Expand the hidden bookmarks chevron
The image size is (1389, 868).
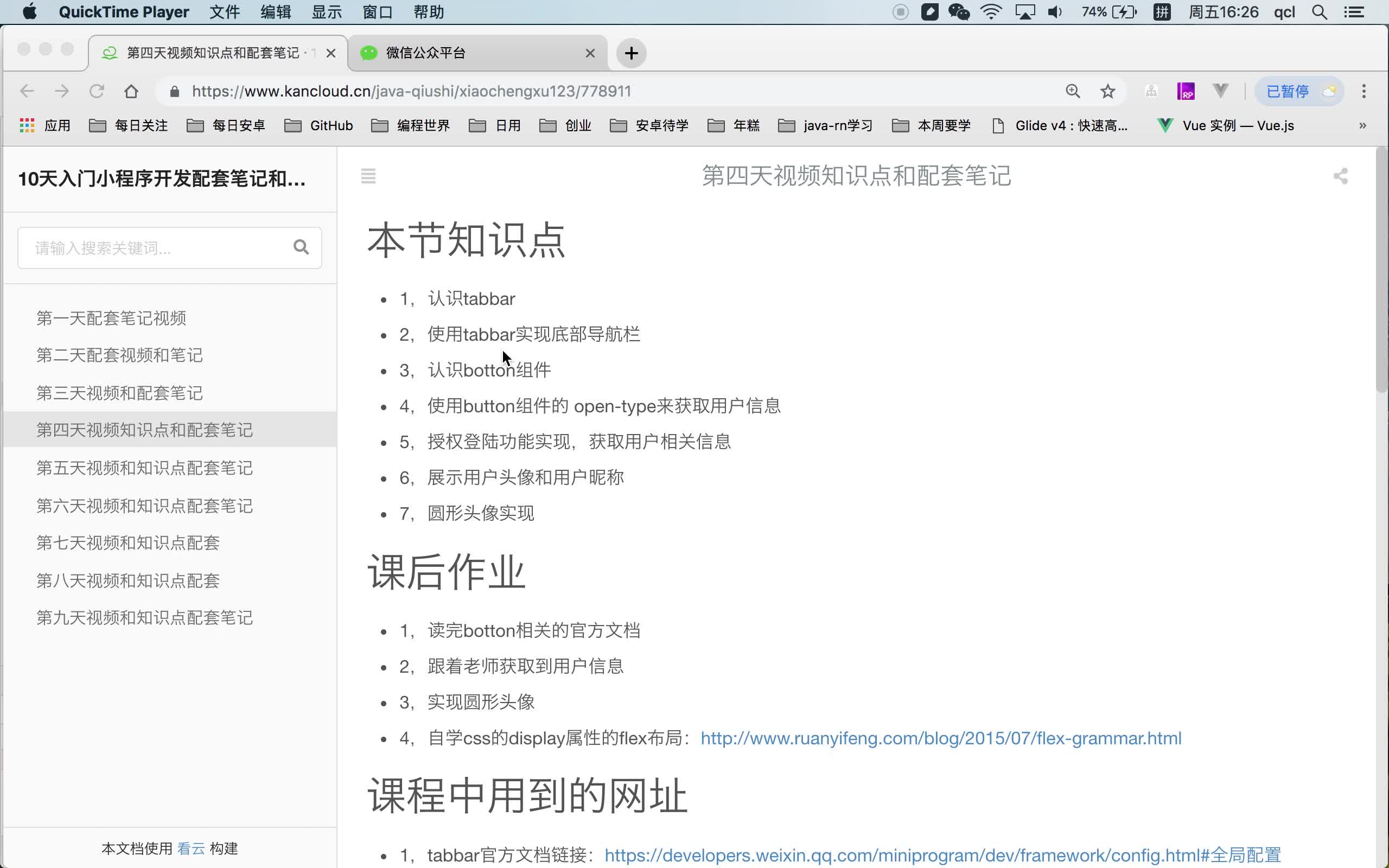pos(1363,125)
